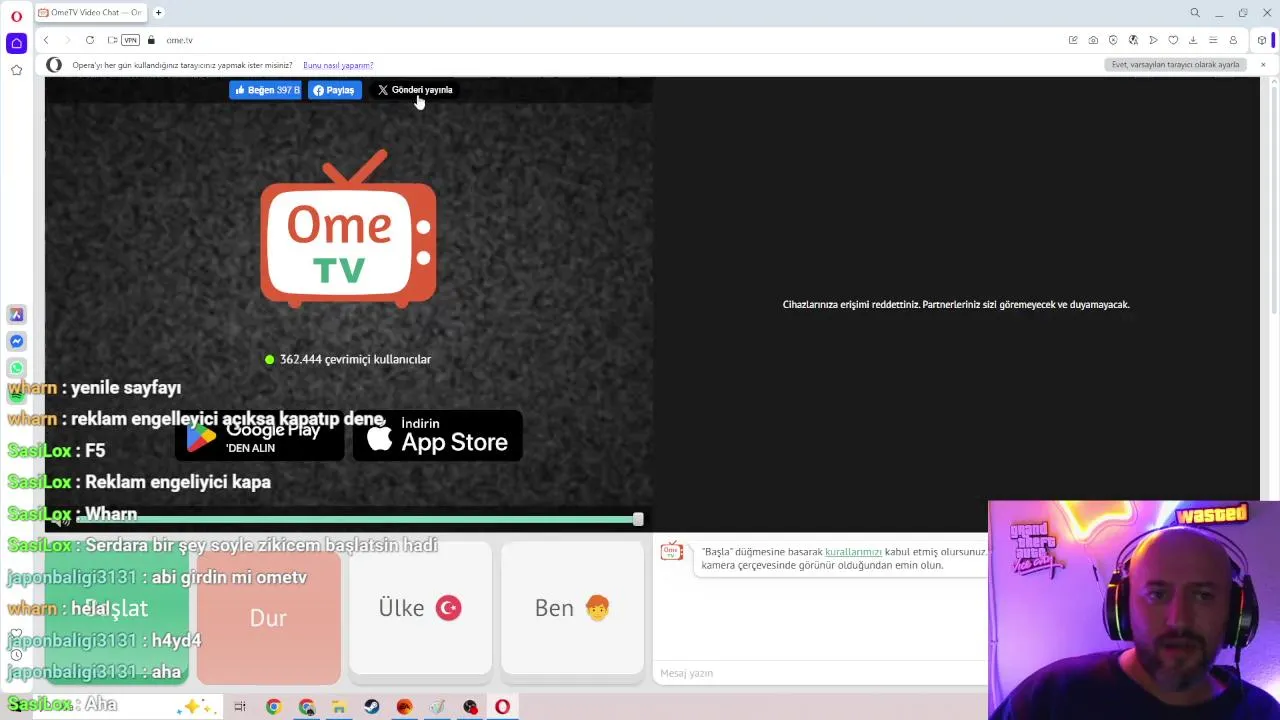Image resolution: width=1280 pixels, height=720 pixels.
Task: Click the 'Mesaj yazın' message field
Action: click(820, 673)
